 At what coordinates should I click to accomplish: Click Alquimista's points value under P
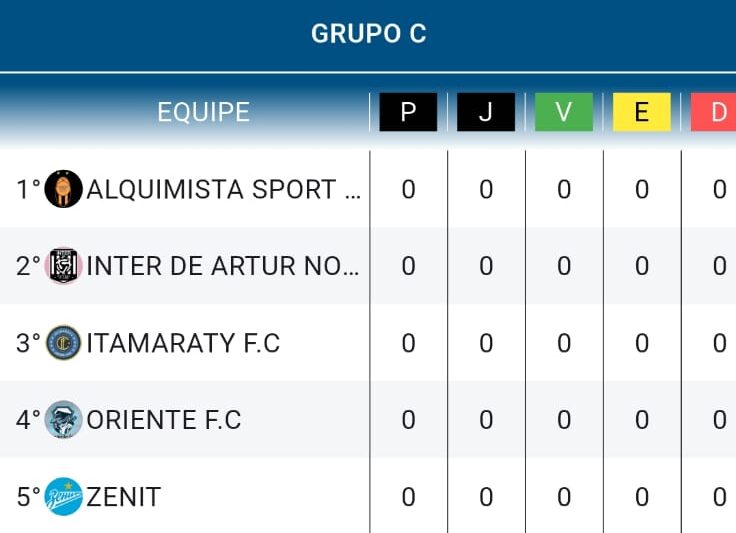(408, 190)
